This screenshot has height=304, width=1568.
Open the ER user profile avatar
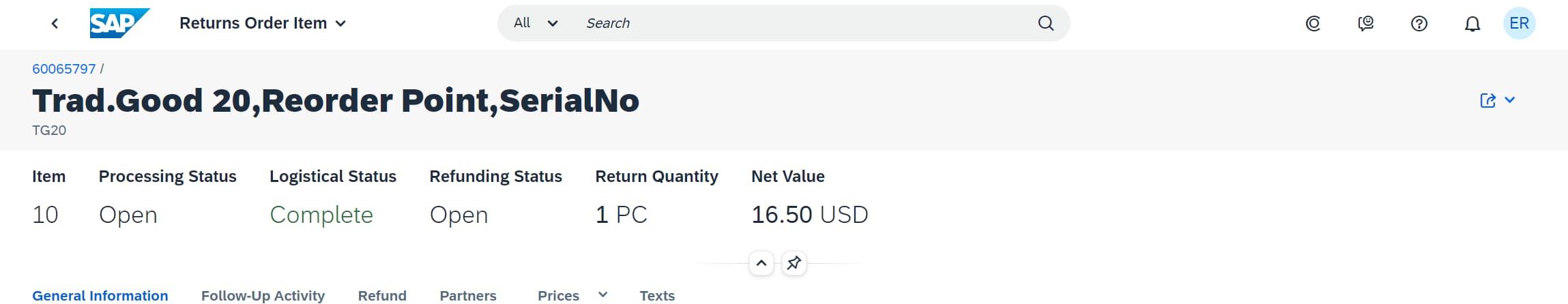[x=1519, y=24]
